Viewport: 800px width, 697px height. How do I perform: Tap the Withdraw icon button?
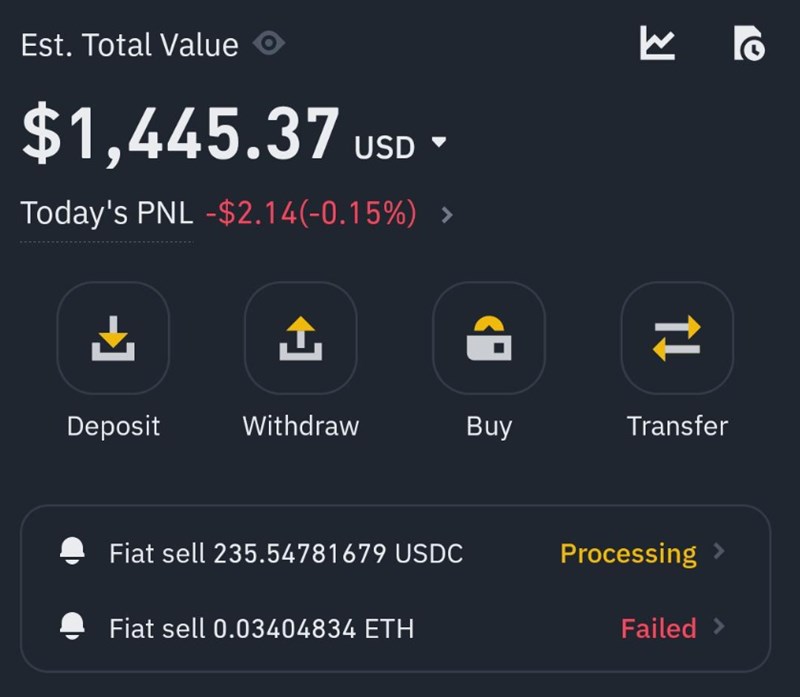tap(300, 338)
